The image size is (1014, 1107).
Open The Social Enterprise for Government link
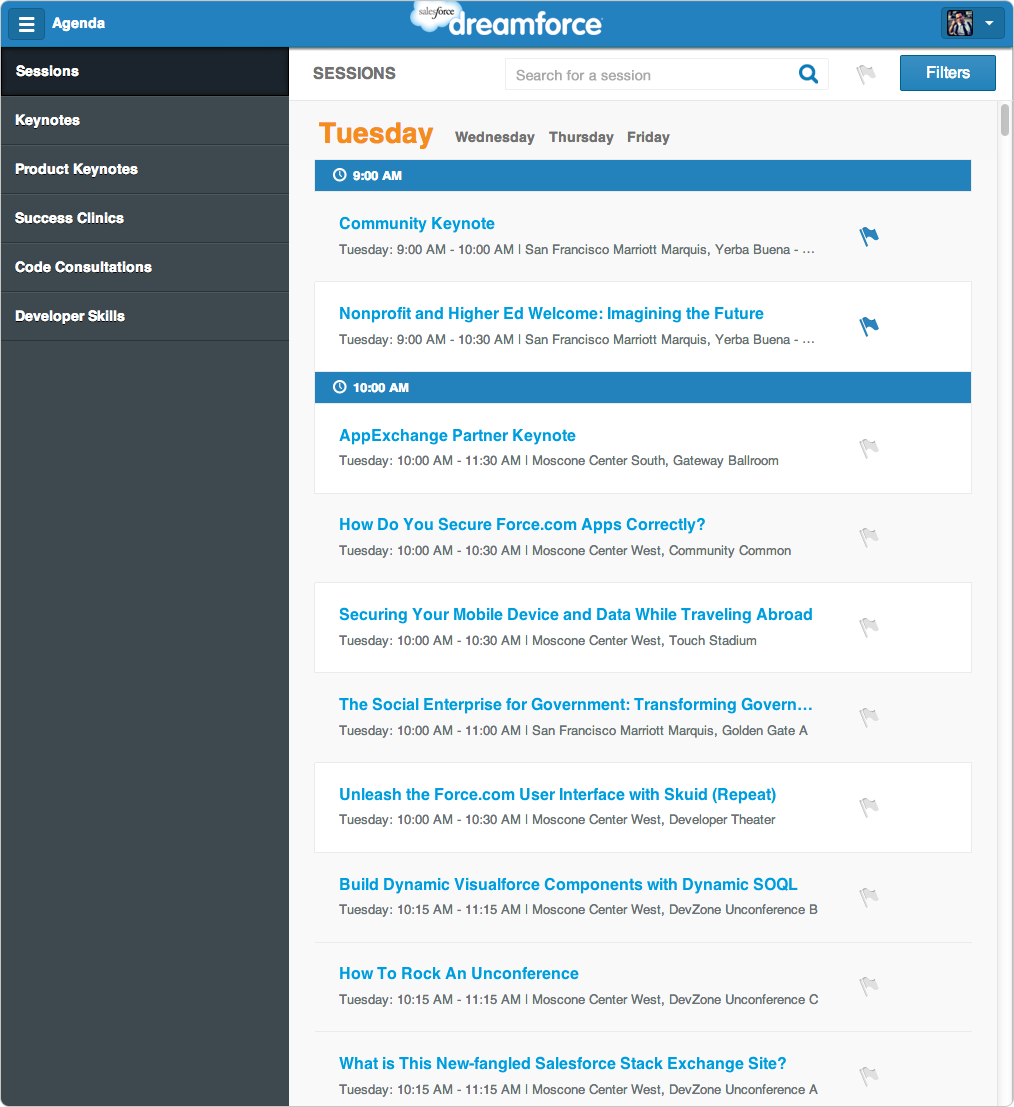(575, 705)
